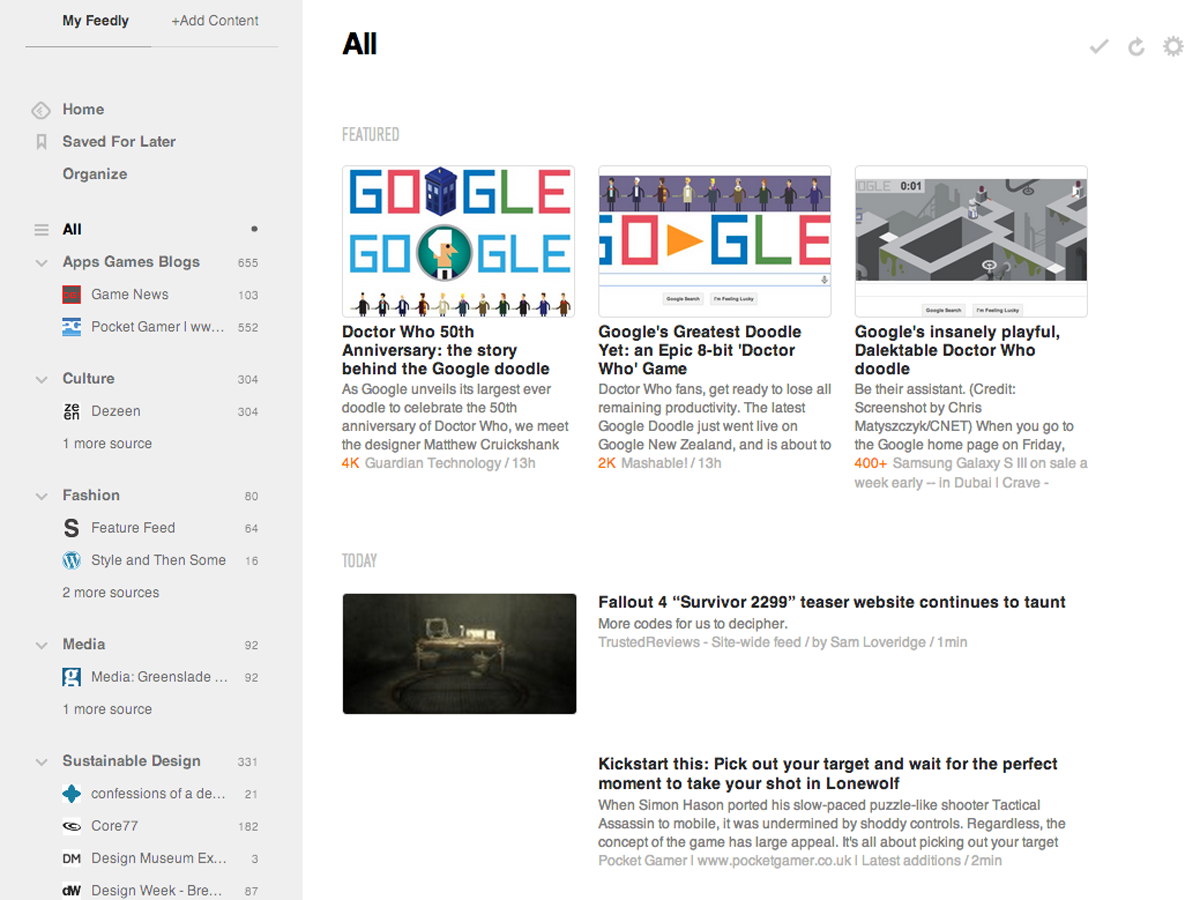Viewport: 1200px width, 900px height.
Task: Go to Home in sidebar
Action: 83,109
